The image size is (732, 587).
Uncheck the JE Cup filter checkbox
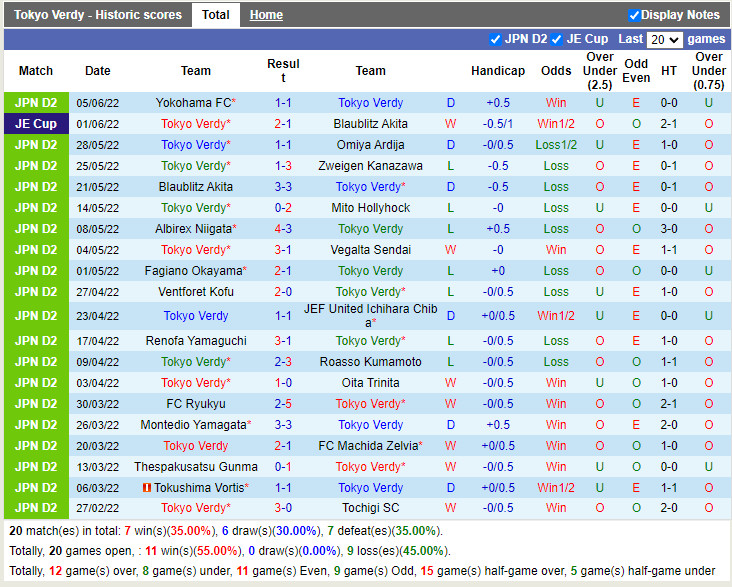click(x=556, y=39)
